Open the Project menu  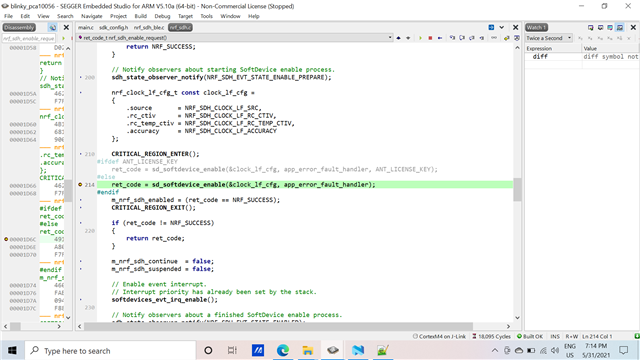tap(118, 16)
